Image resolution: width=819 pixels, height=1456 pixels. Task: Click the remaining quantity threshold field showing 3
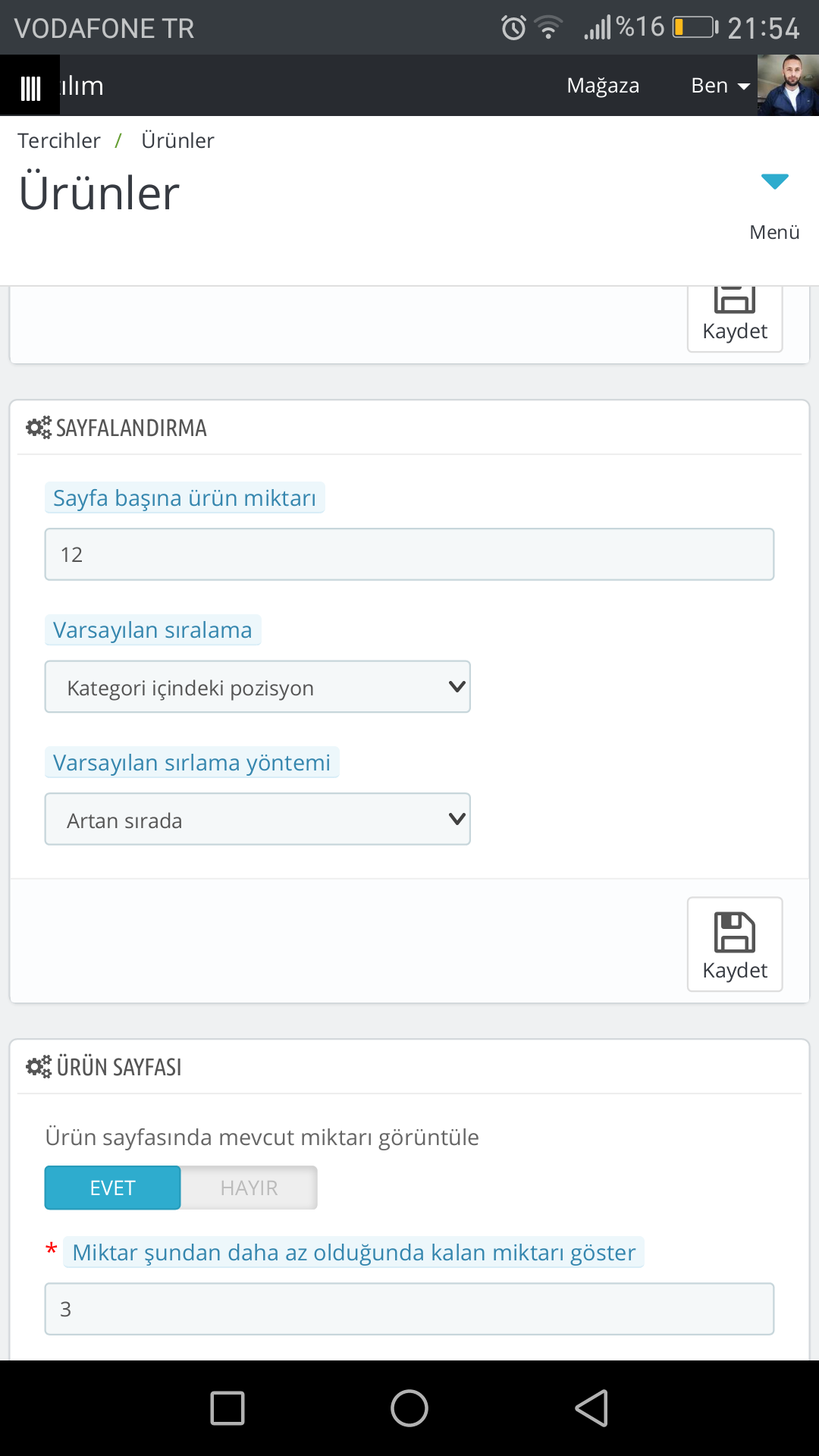[409, 1309]
